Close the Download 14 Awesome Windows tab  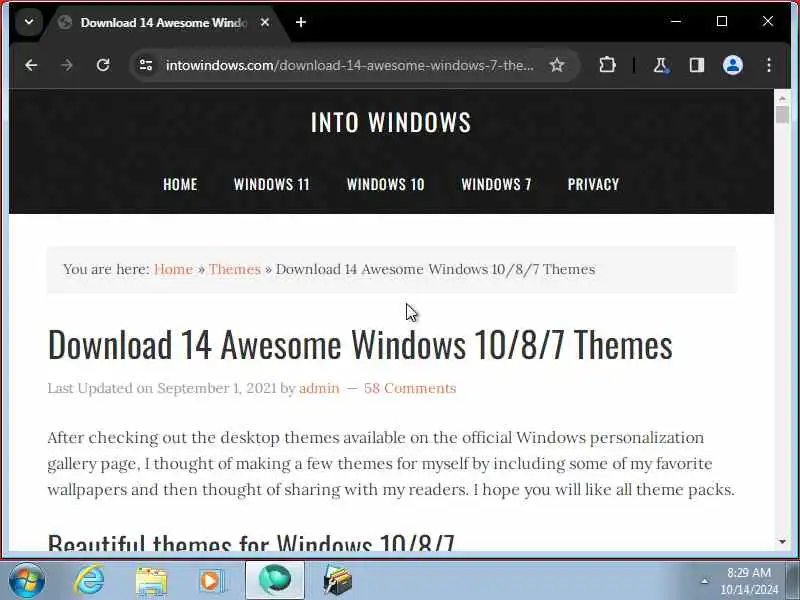point(265,22)
